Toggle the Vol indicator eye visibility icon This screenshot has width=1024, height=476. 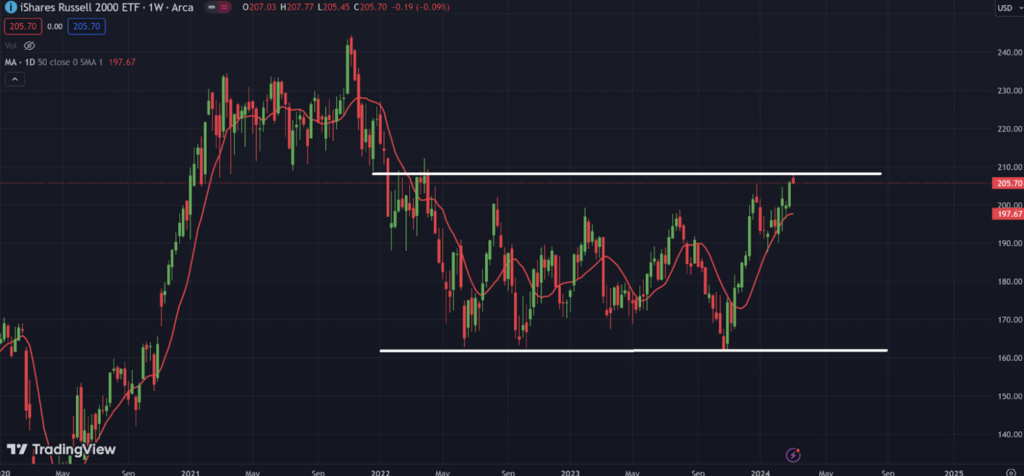pyautogui.click(x=29, y=46)
